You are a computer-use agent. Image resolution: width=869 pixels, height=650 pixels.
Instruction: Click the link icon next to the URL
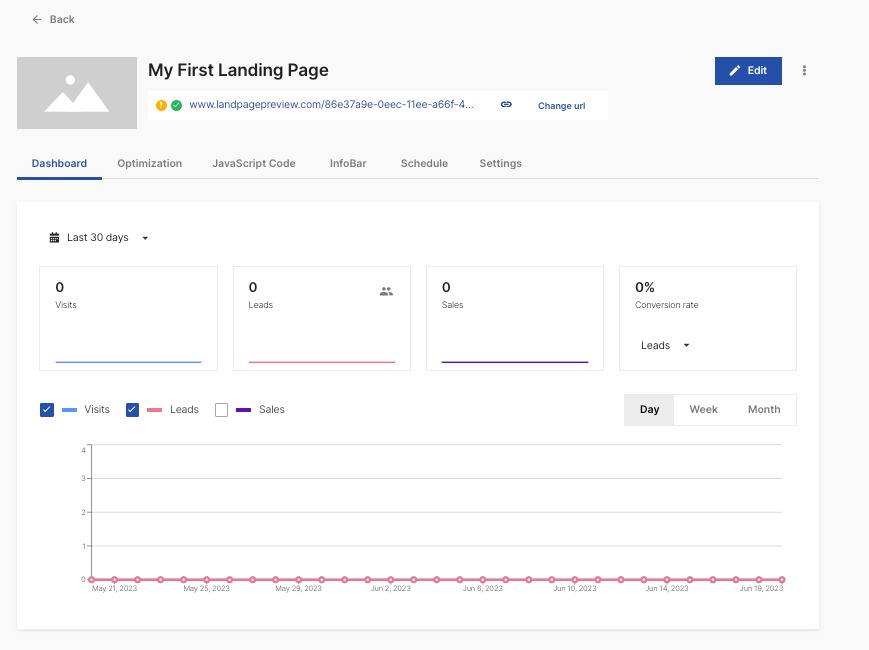506,104
